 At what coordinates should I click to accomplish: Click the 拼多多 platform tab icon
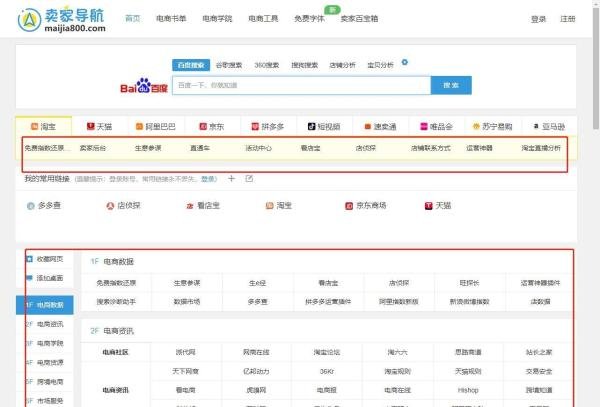click(x=255, y=126)
